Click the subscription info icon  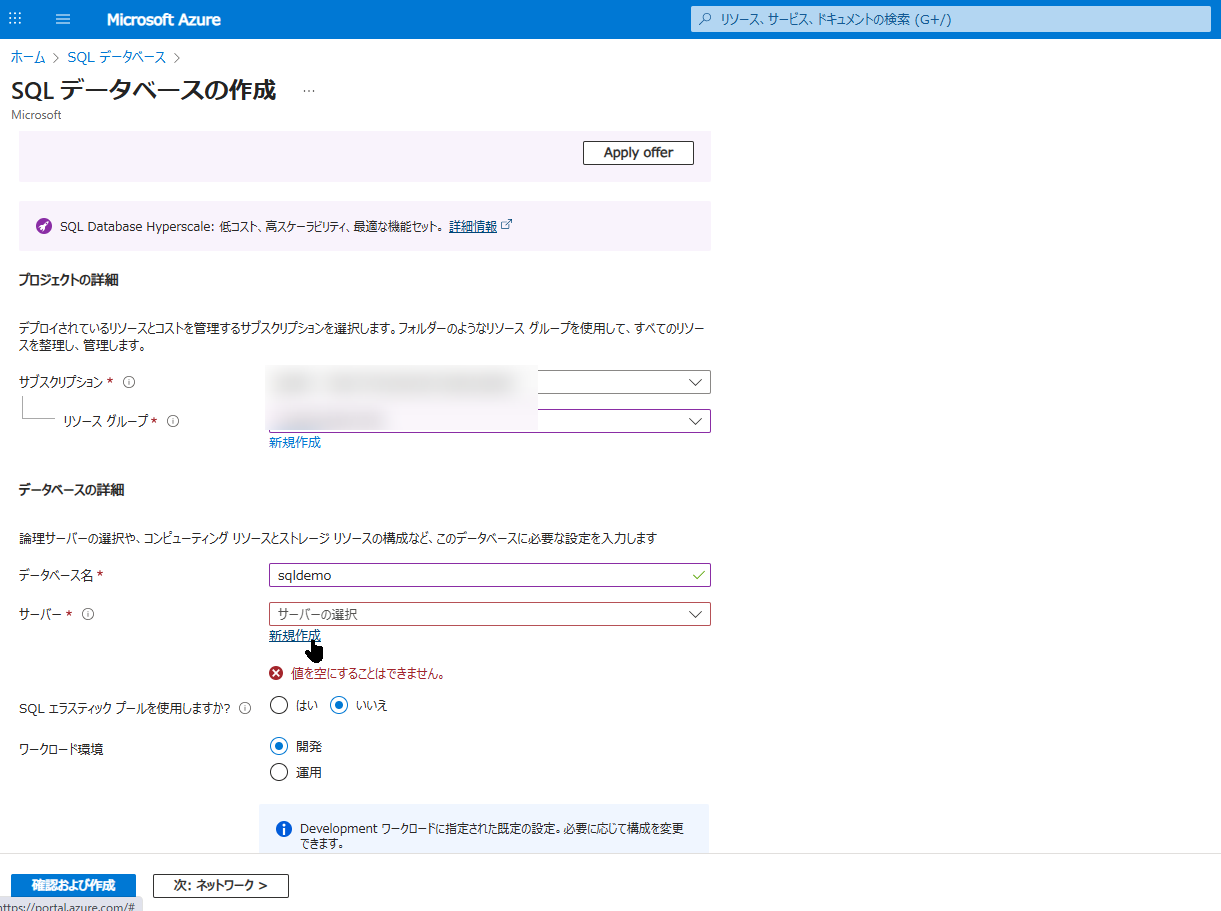(x=129, y=382)
